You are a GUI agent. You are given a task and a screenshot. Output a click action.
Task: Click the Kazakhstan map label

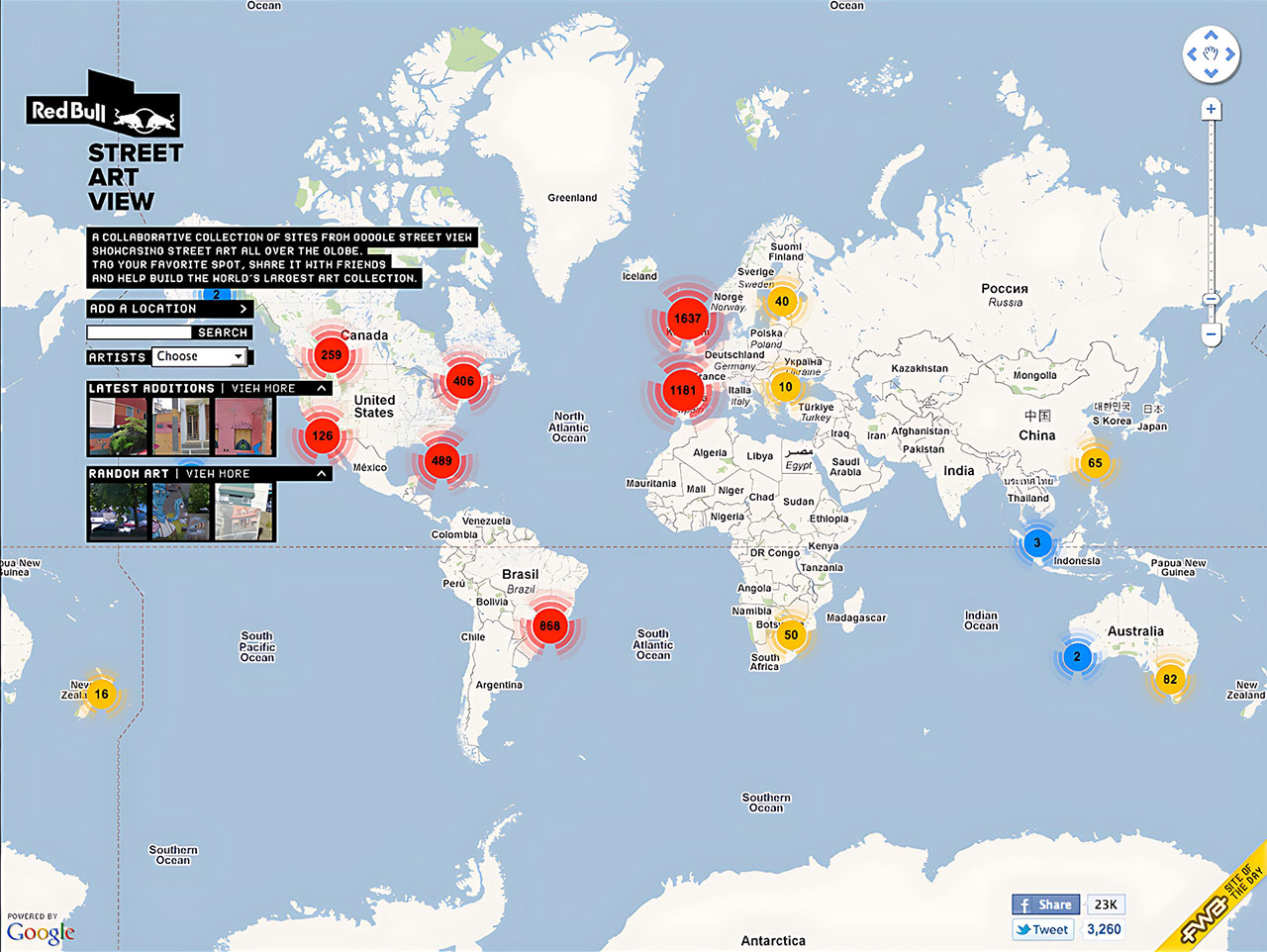click(x=920, y=368)
